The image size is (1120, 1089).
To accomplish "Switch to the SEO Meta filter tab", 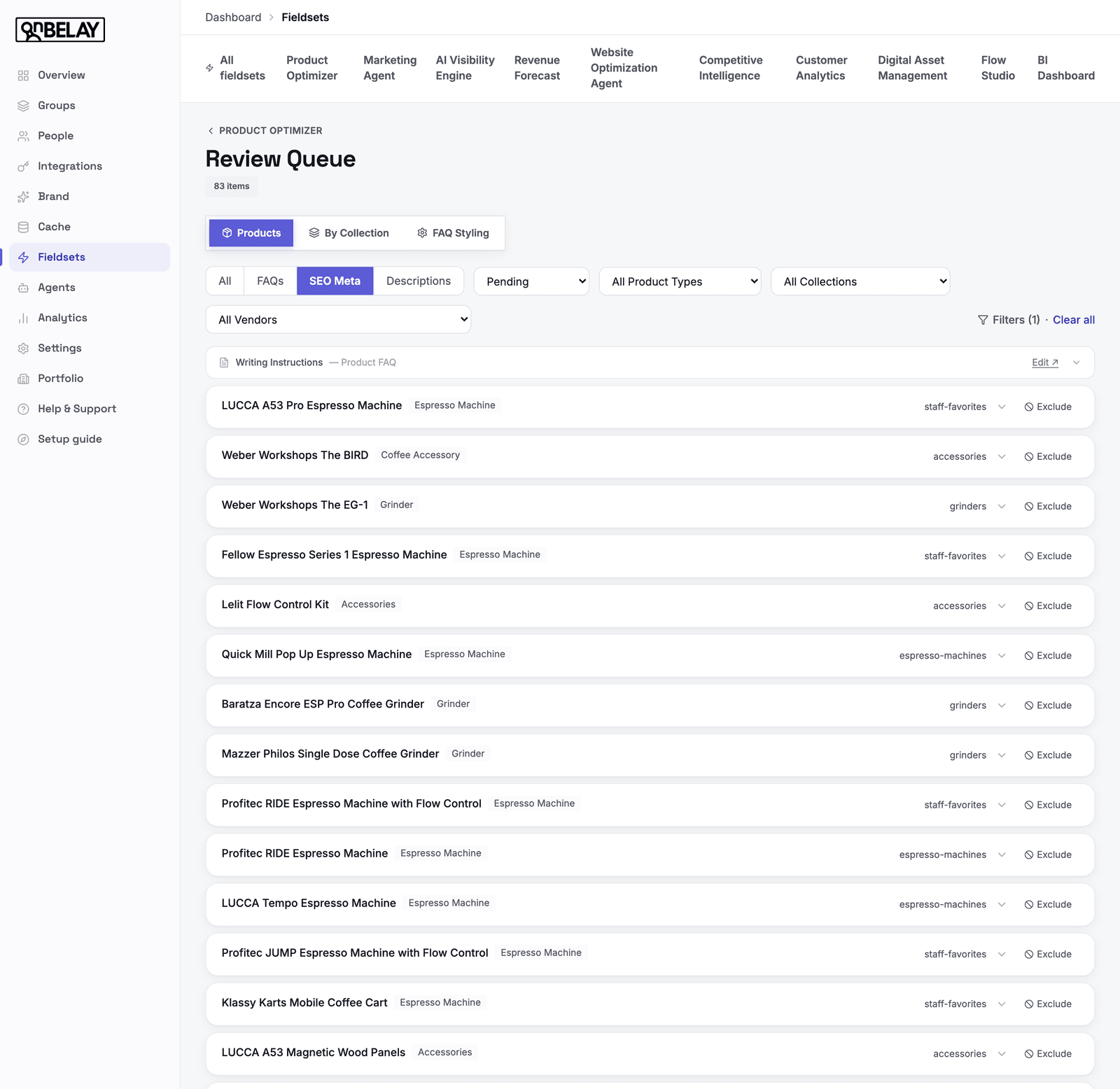I will click(x=335, y=281).
